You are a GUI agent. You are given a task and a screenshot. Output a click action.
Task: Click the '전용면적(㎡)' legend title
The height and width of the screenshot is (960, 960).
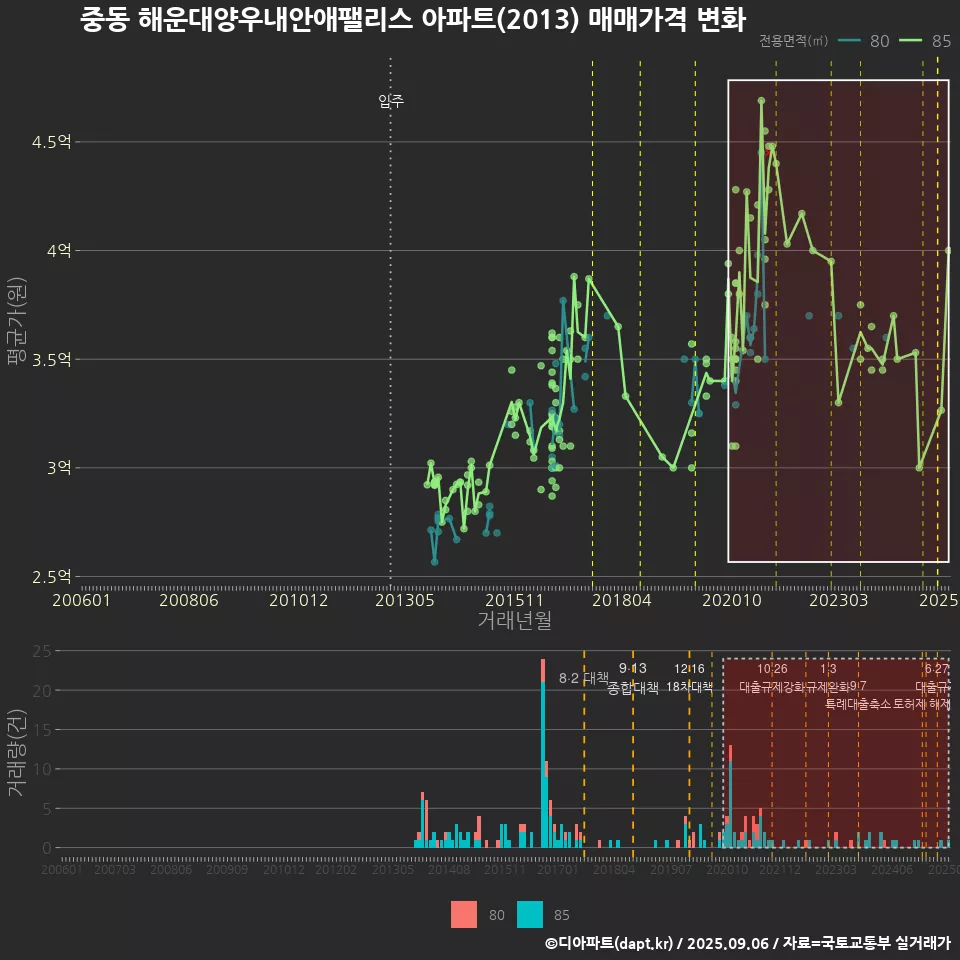click(793, 40)
